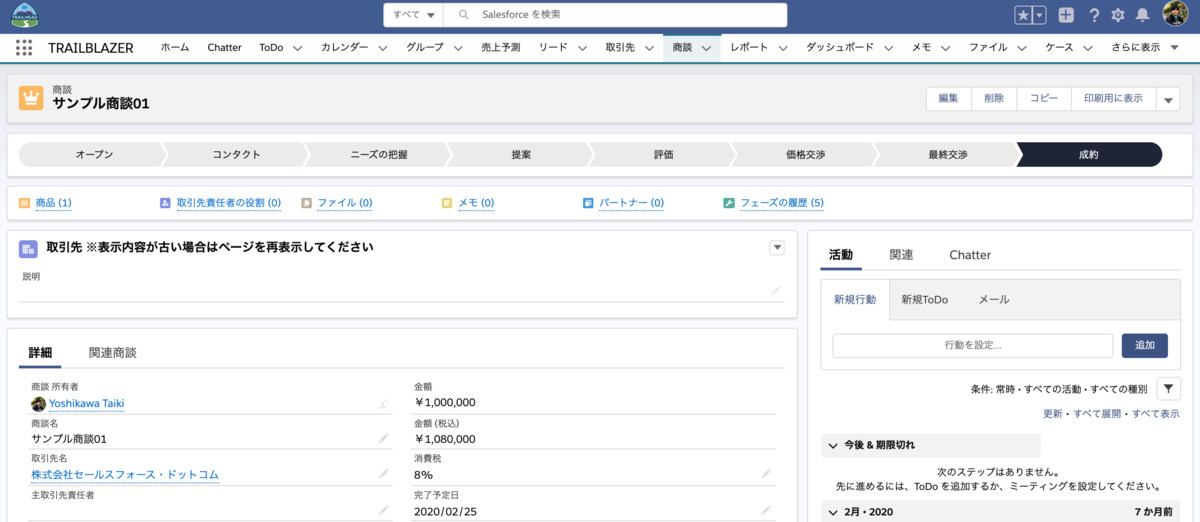The width and height of the screenshot is (1200, 522).
Task: Open the notifications bell icon
Action: click(1142, 15)
